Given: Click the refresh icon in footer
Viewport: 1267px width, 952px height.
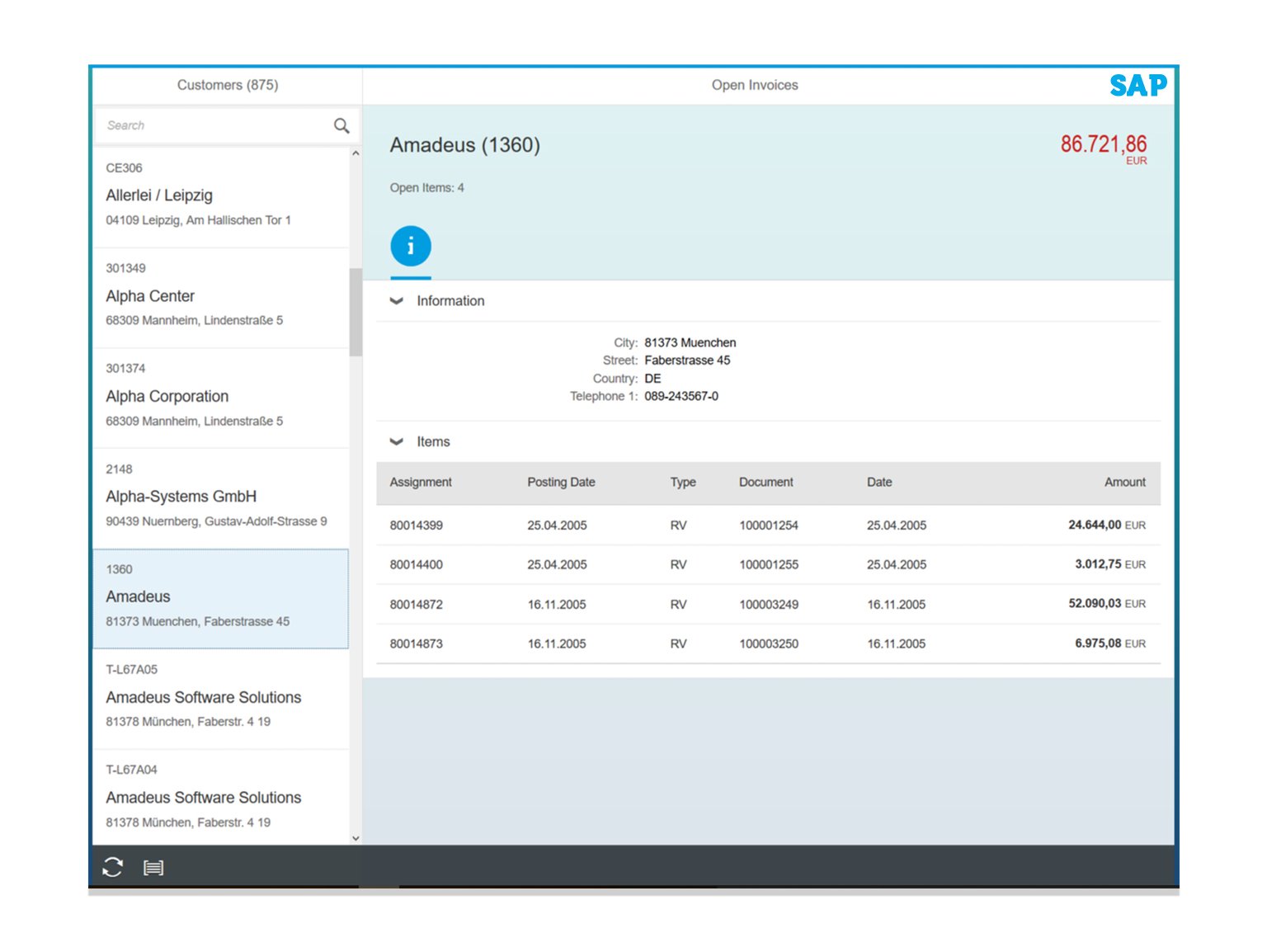Looking at the screenshot, I should [113, 867].
